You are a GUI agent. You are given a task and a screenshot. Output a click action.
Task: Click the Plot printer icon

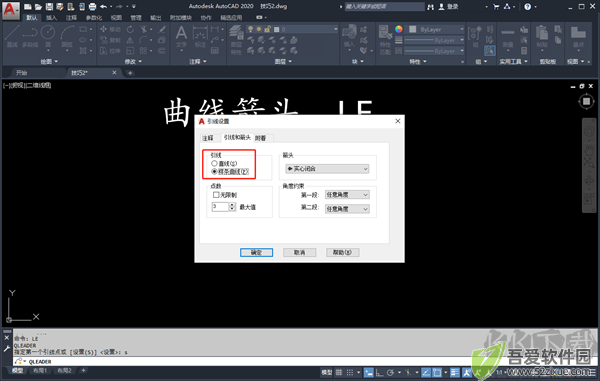pos(92,7)
